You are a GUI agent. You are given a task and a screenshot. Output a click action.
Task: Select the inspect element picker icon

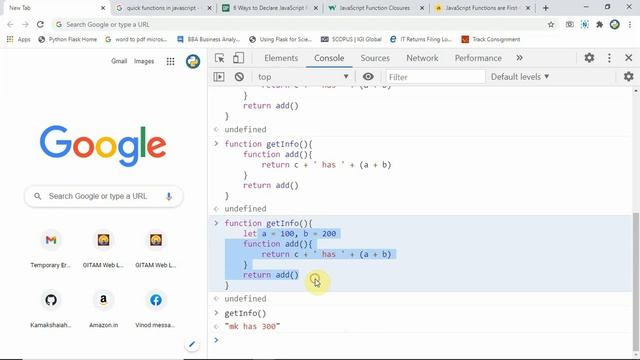pos(220,58)
